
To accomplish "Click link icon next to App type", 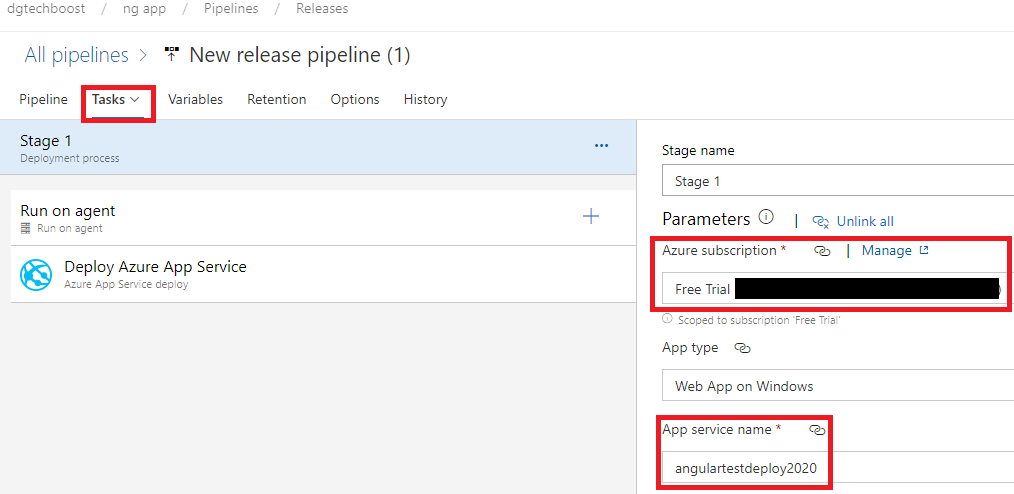I will pyautogui.click(x=742, y=348).
